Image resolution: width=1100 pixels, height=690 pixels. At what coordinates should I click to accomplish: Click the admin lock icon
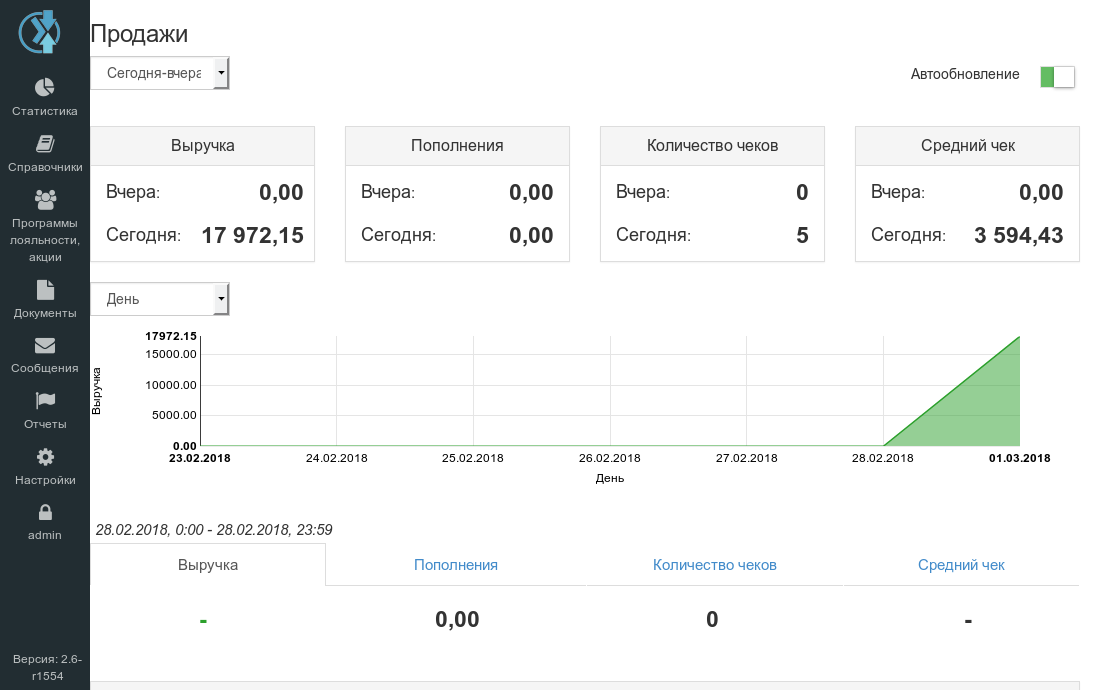tap(45, 513)
